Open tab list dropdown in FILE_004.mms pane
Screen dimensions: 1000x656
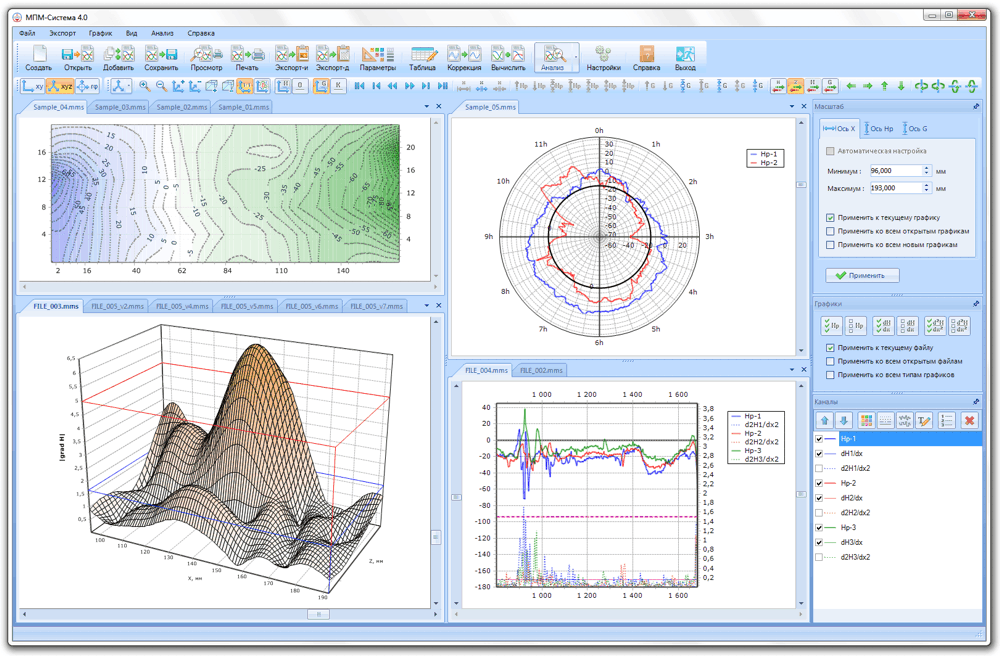pyautogui.click(x=792, y=370)
